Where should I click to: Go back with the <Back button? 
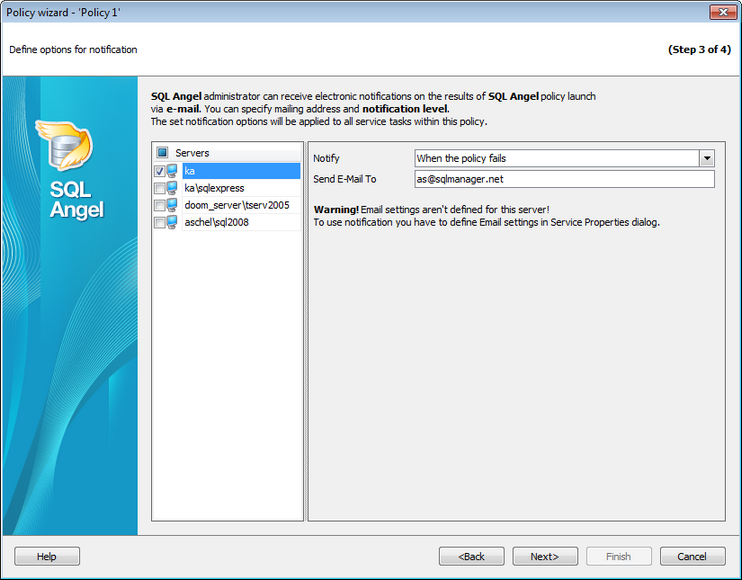(x=471, y=556)
